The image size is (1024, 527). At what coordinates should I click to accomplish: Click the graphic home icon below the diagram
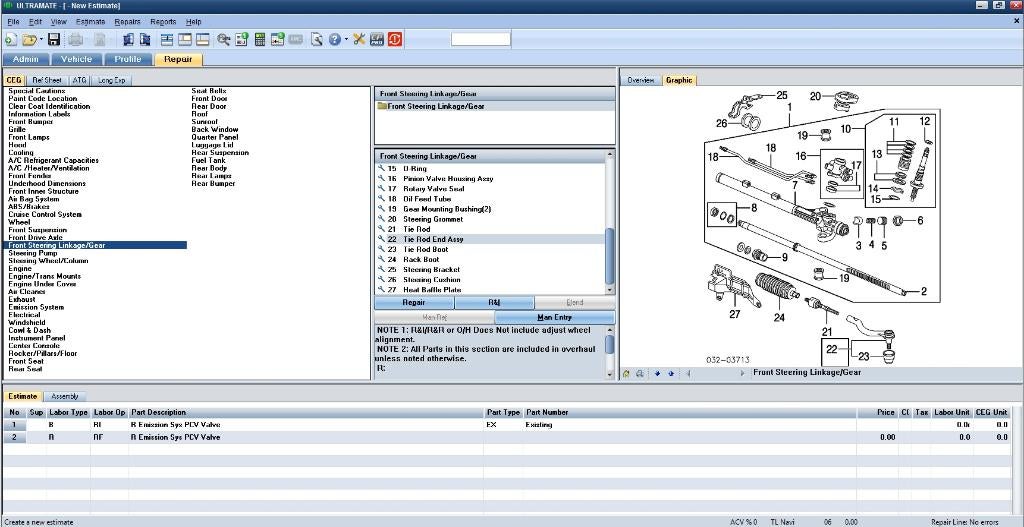pos(626,374)
